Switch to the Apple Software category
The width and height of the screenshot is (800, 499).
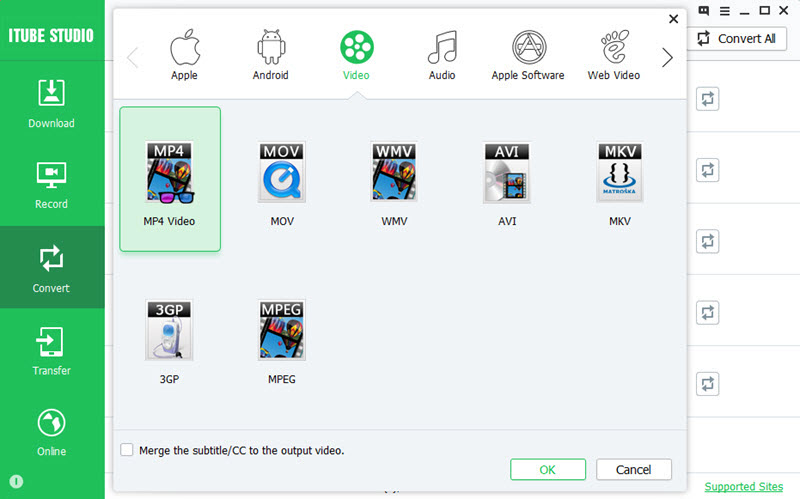tap(528, 55)
